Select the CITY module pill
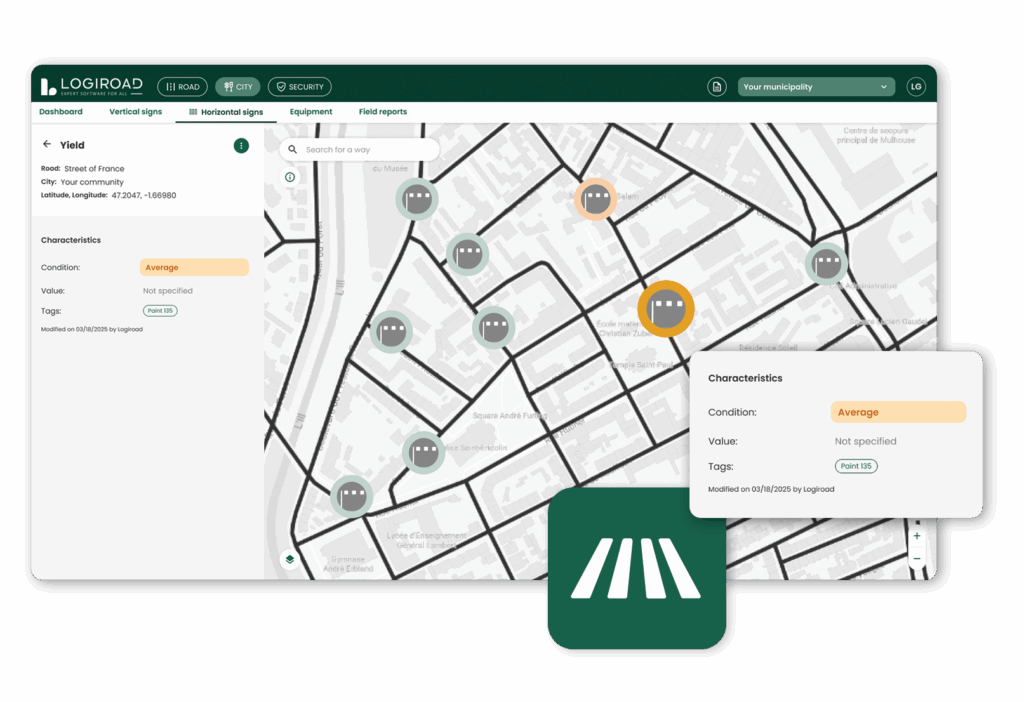Image resolution: width=1024 pixels, height=702 pixels. (x=238, y=87)
